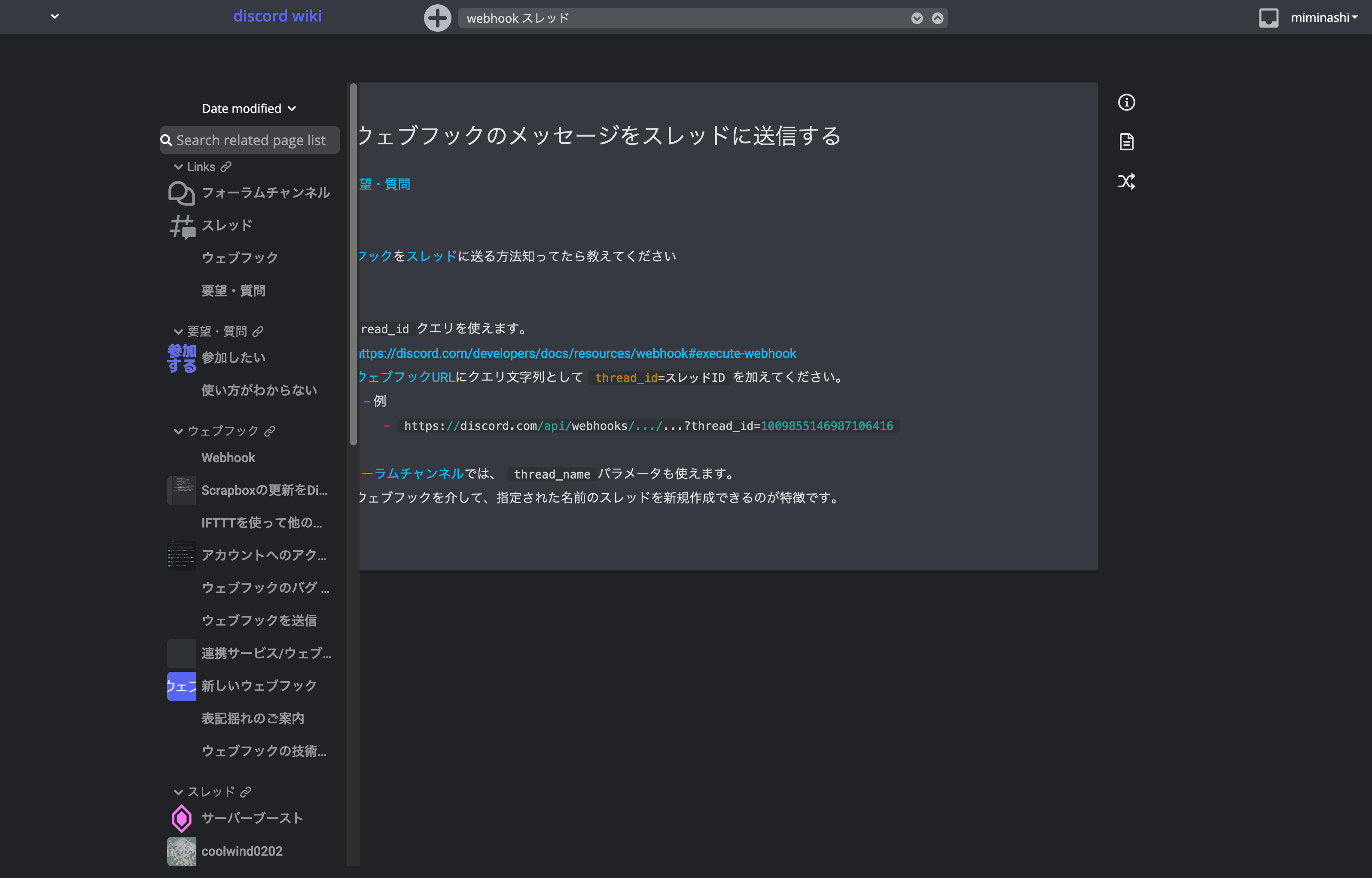Click the Search related page list field
This screenshot has height=878, width=1372.
(251, 140)
